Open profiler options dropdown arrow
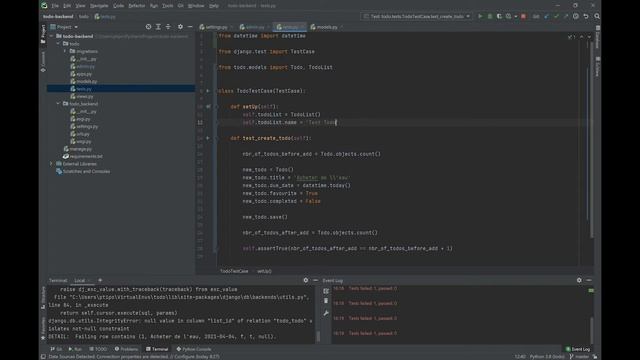Viewport: 640px width, 360px height. [x=516, y=16]
